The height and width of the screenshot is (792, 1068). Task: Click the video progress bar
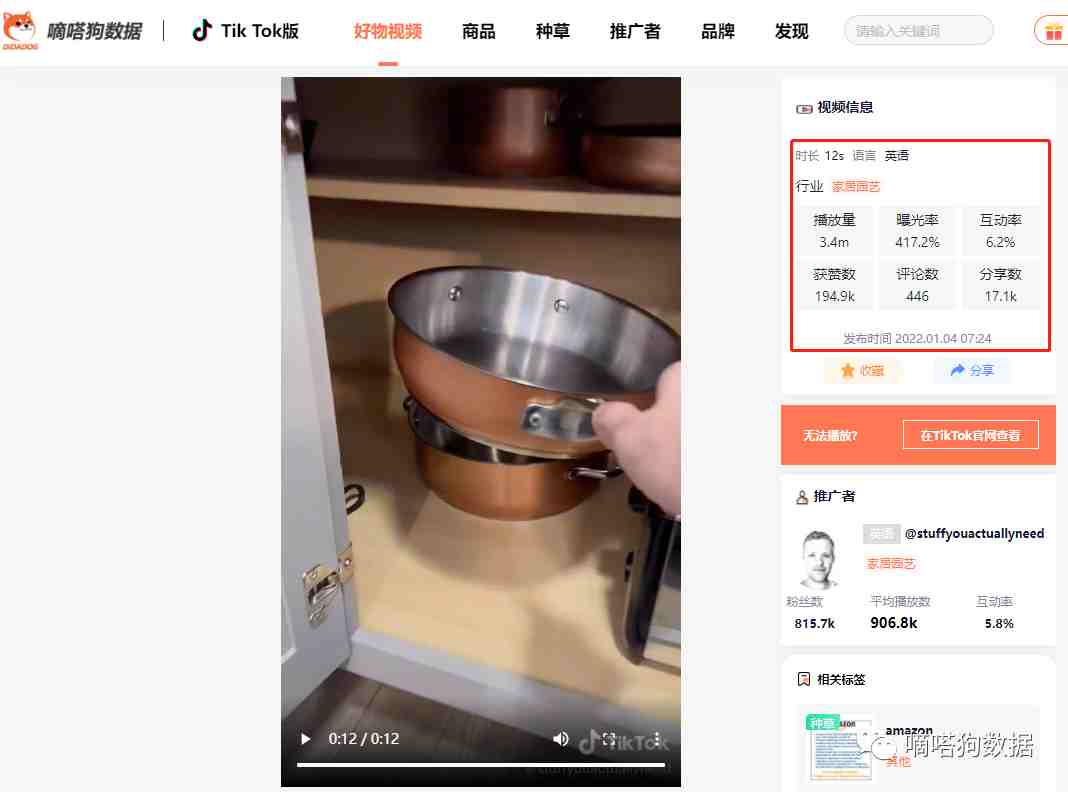pyautogui.click(x=481, y=765)
